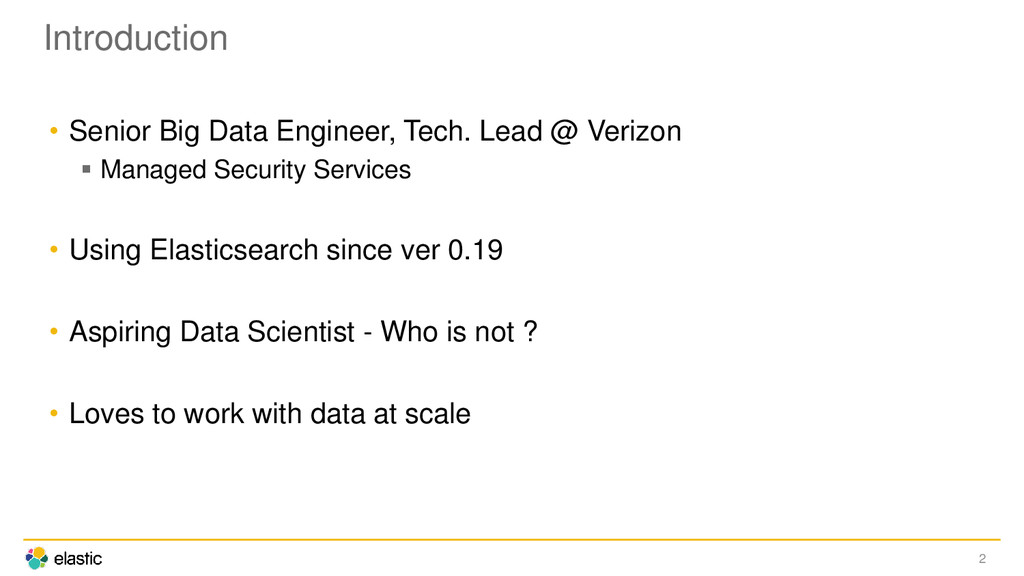The width and height of the screenshot is (1024, 576).
Task: Click the orange bullet before 'Senior Big Data'
Action: pyautogui.click(x=54, y=131)
